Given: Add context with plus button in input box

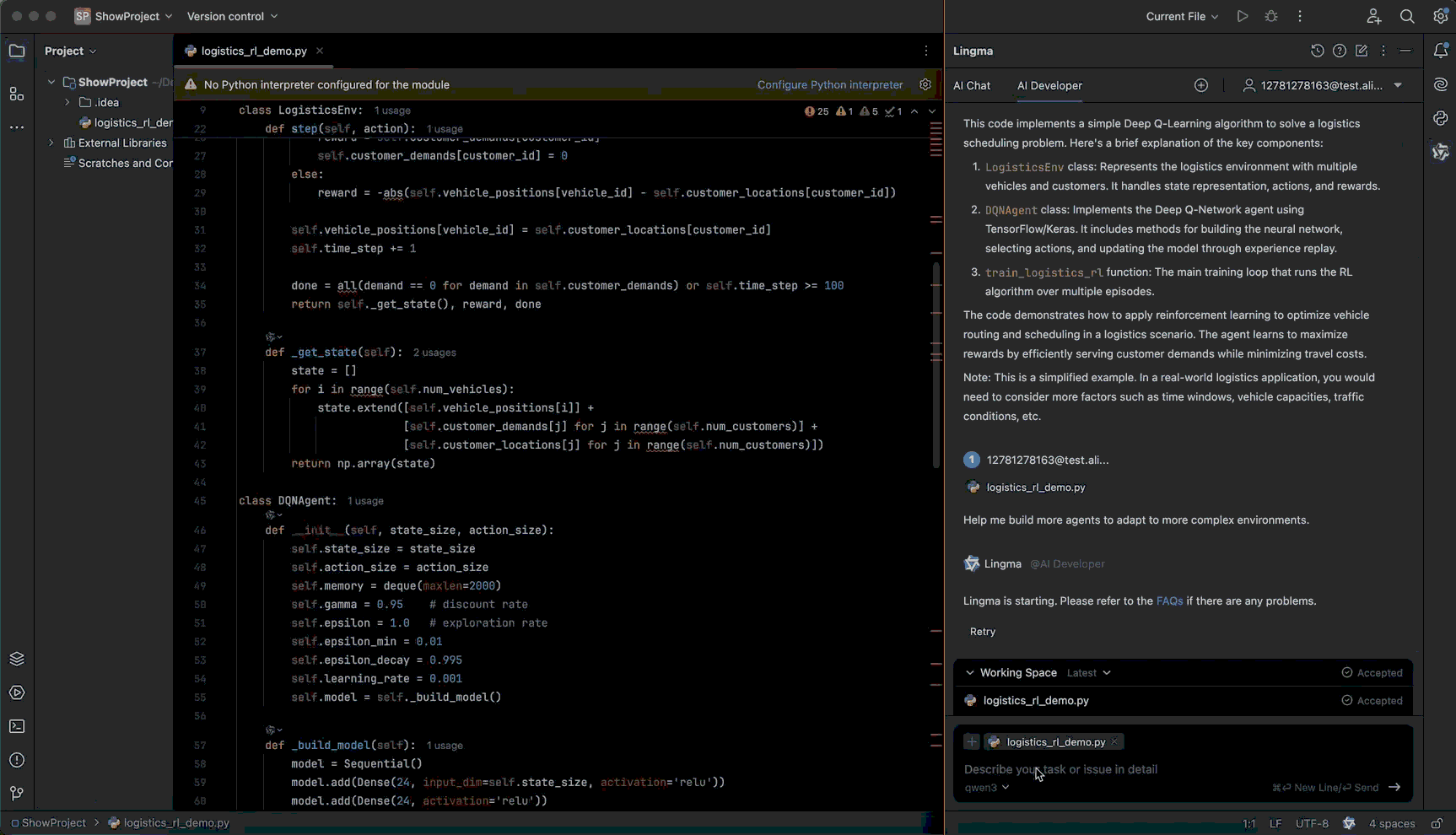Looking at the screenshot, I should pos(972,741).
